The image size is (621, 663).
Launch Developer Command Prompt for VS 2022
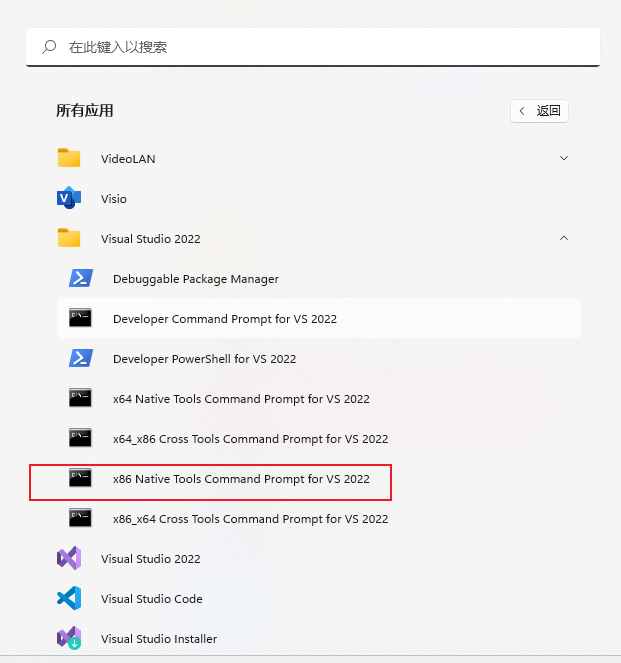click(x=319, y=318)
